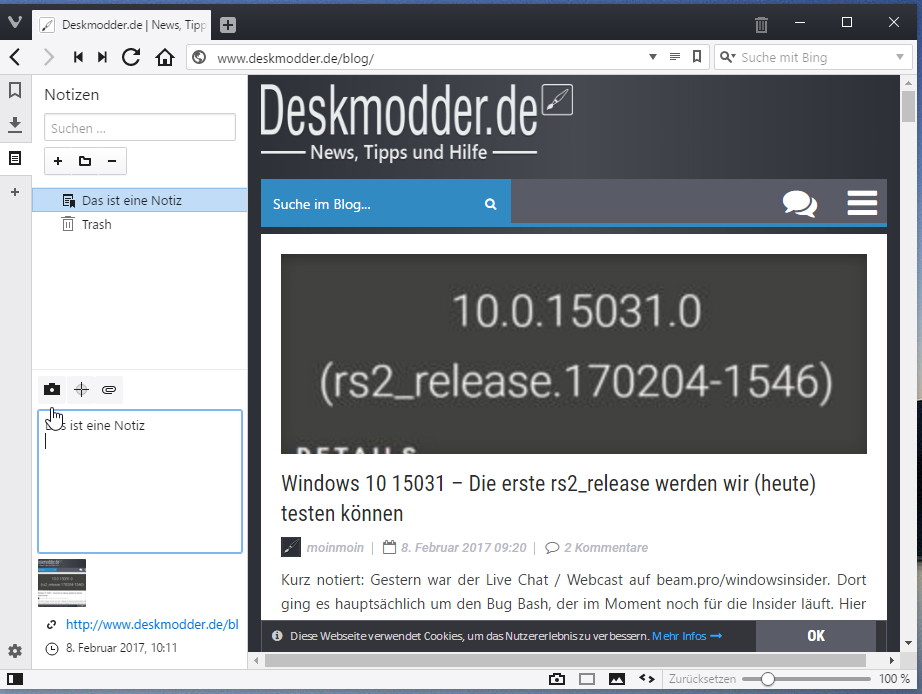Viewport: 922px width, 694px height.
Task: Open a new tab
Action: tap(228, 25)
